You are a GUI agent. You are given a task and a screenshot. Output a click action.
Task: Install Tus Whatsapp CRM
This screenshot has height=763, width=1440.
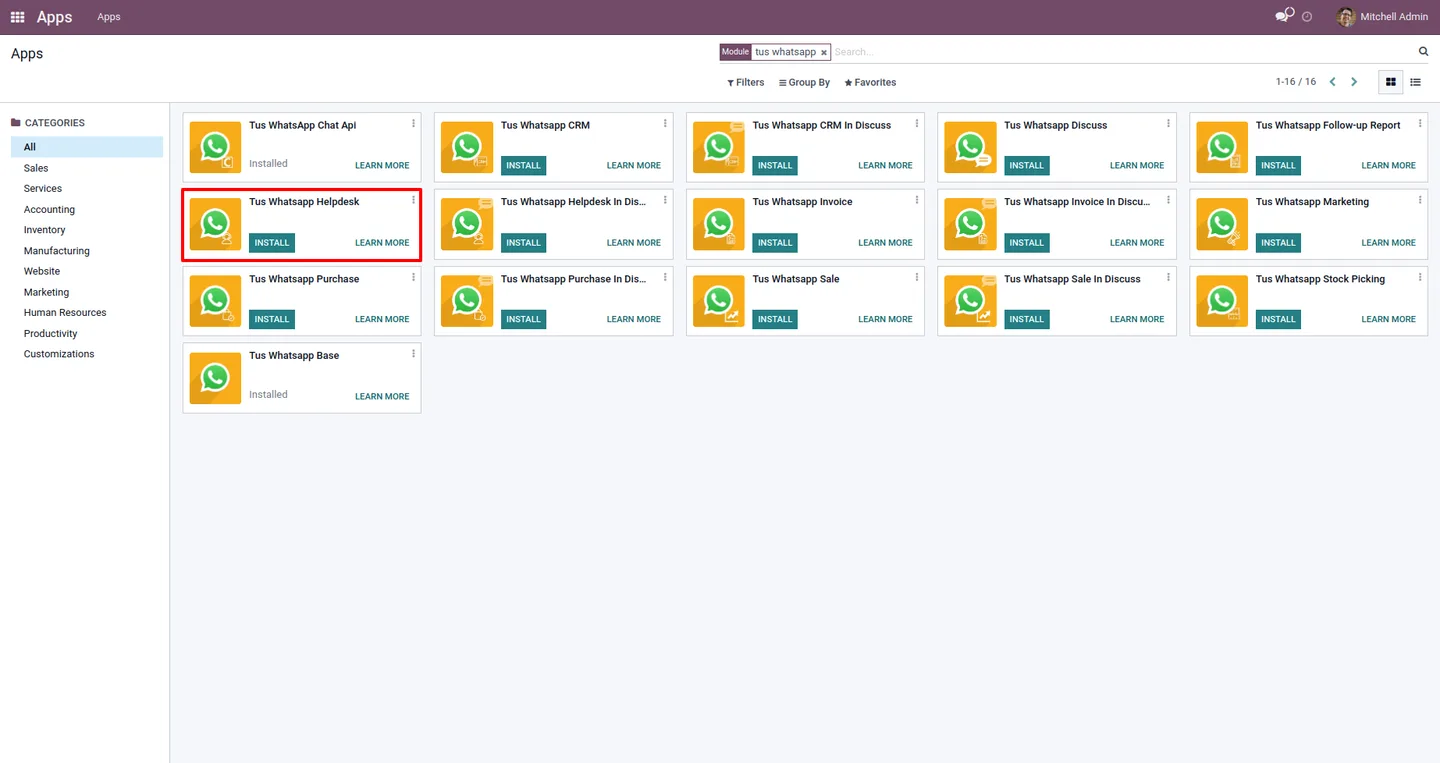[523, 165]
